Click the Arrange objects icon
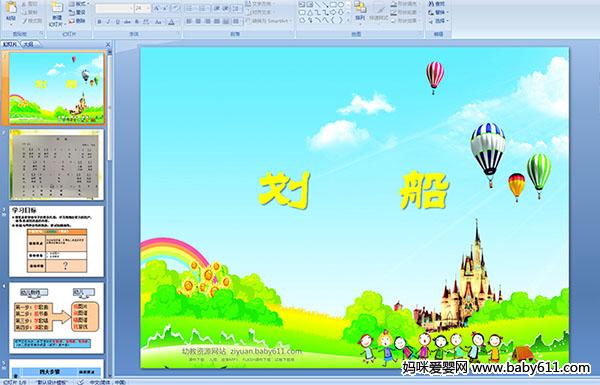This screenshot has height=385, width=600. [360, 11]
